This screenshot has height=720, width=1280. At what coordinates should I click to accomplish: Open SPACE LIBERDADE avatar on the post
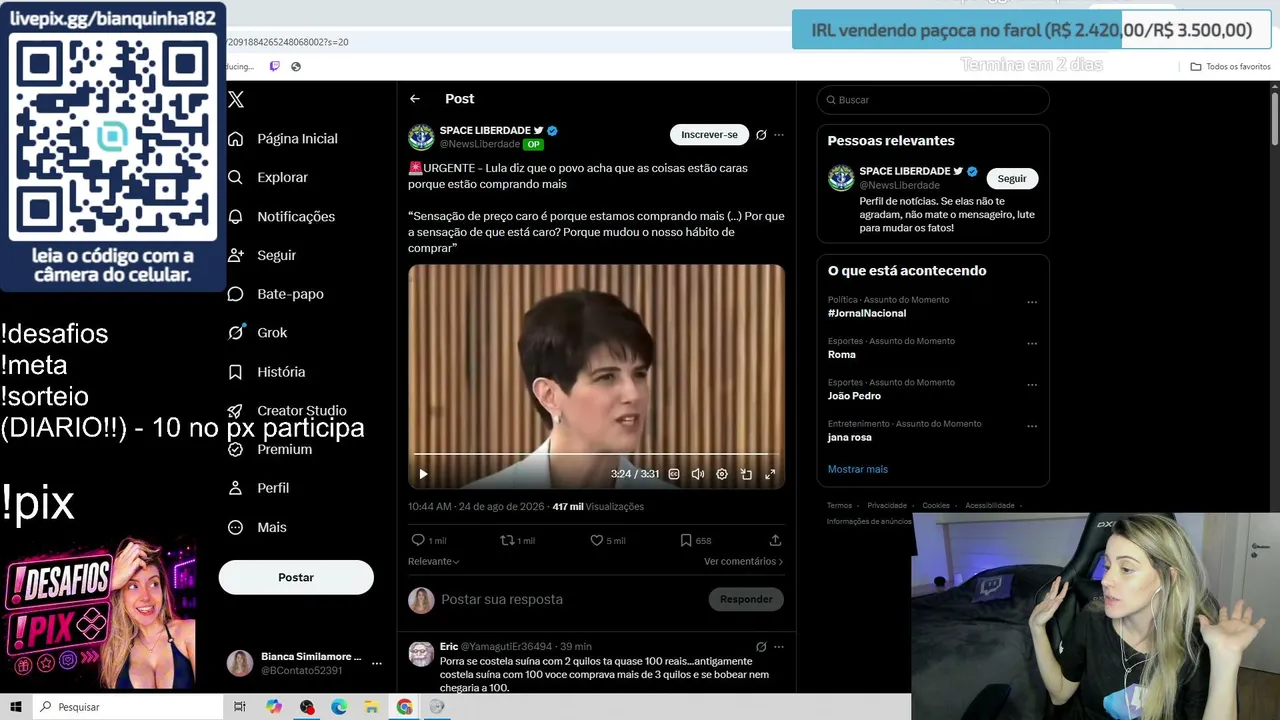[421, 137]
